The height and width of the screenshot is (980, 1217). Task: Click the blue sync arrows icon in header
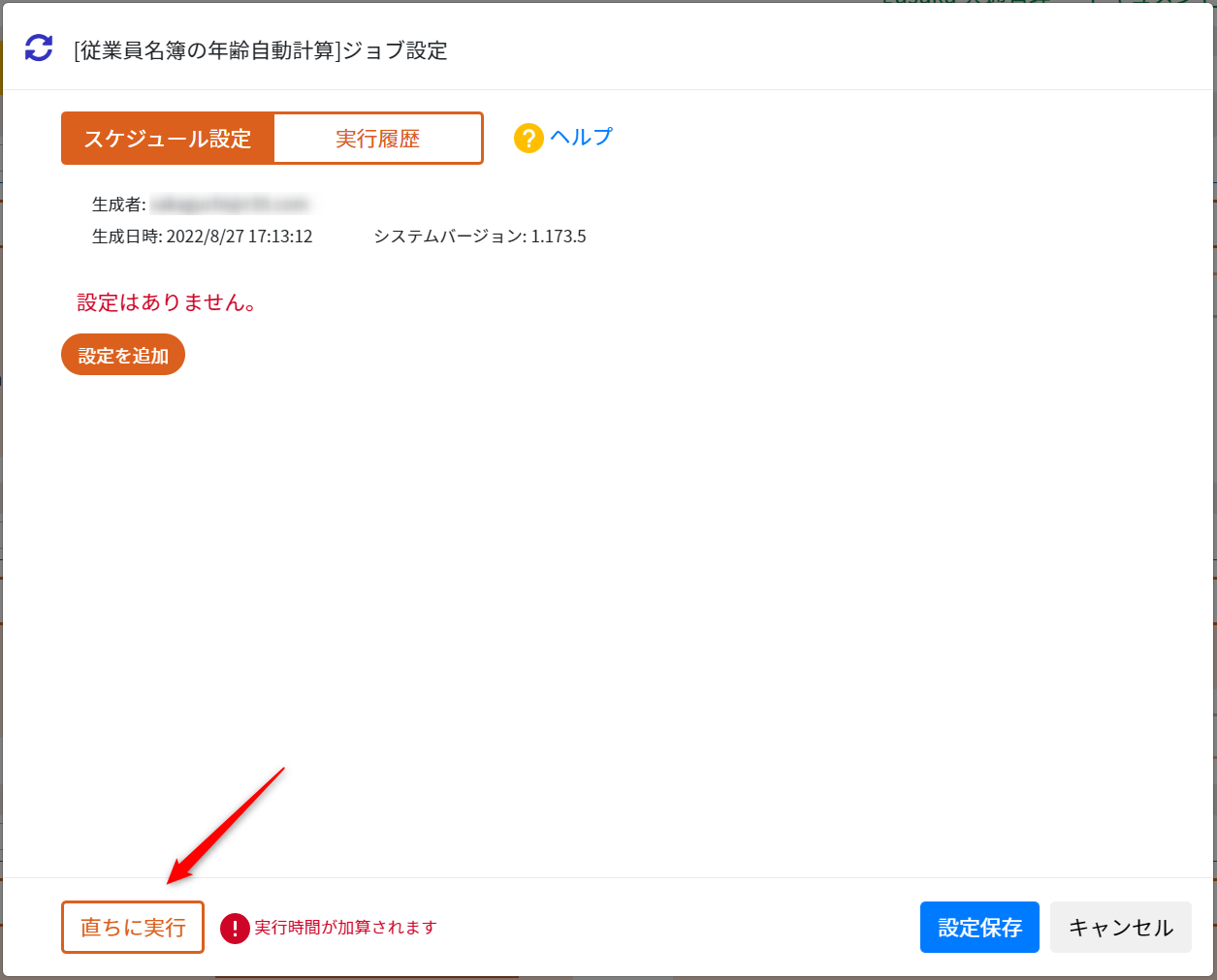pos(39,47)
